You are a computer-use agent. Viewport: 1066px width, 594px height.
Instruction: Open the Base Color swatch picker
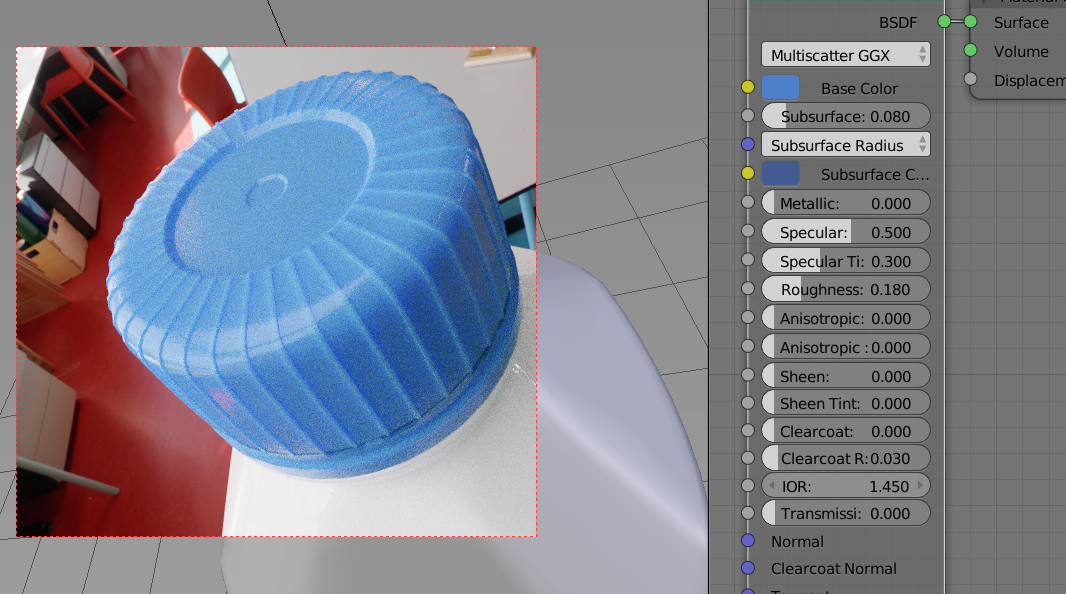780,88
